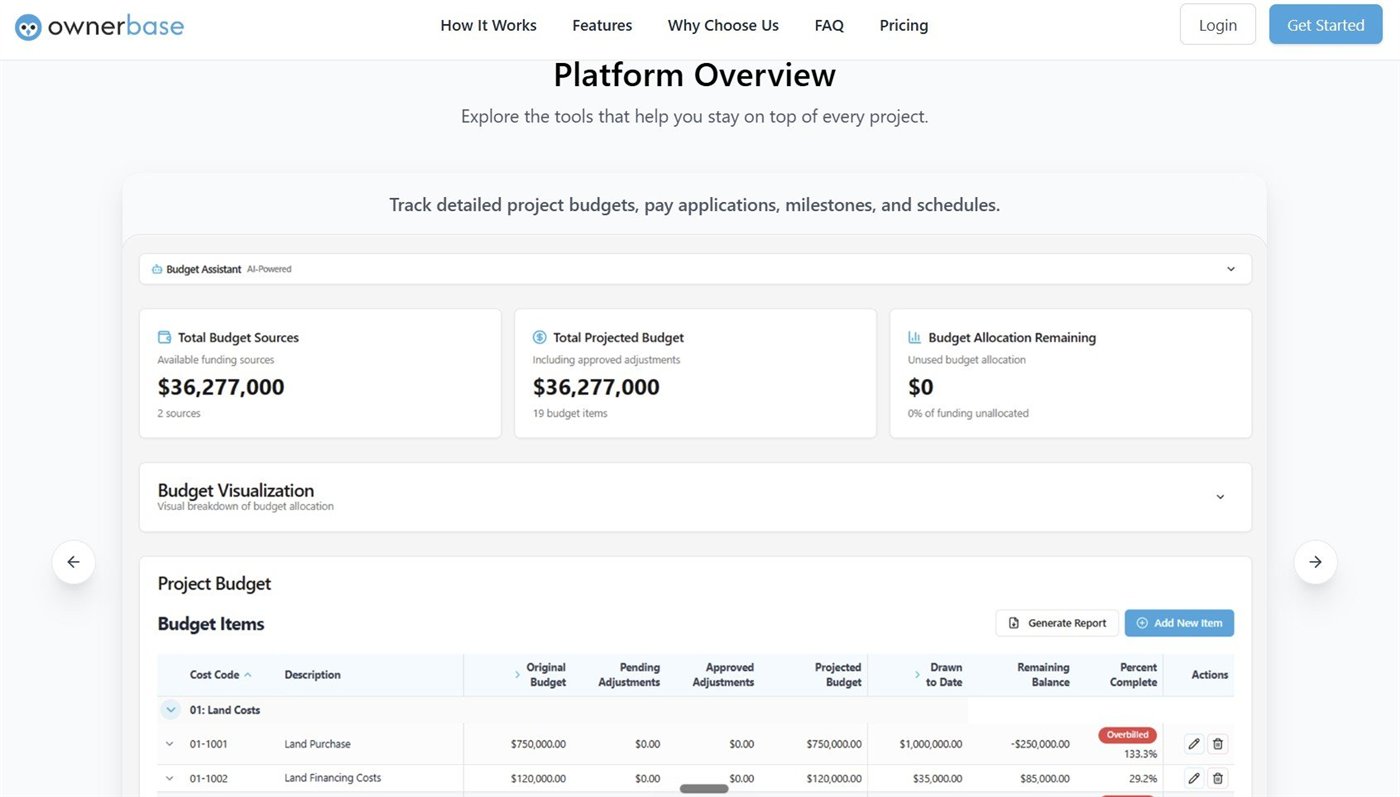
Task: Click the Generate Report button
Action: tap(1057, 623)
